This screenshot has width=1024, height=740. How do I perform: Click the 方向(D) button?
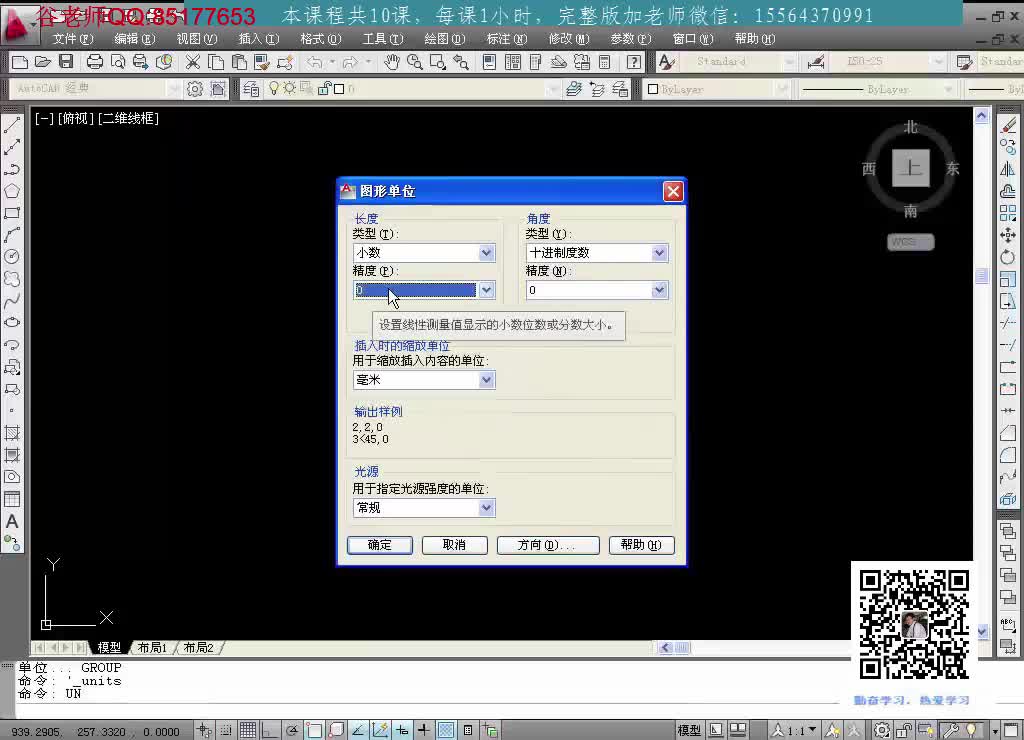coord(548,545)
